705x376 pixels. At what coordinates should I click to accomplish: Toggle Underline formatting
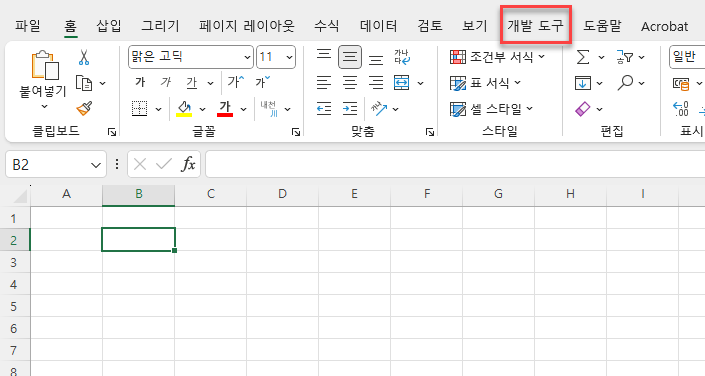[192, 83]
